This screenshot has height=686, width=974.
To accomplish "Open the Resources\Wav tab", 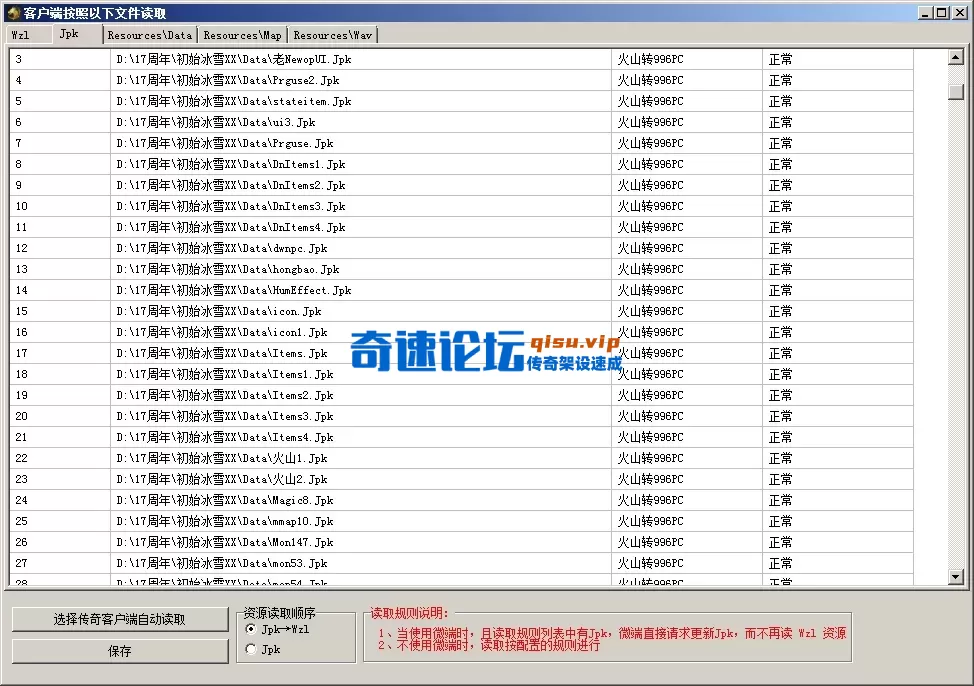I will pyautogui.click(x=331, y=33).
